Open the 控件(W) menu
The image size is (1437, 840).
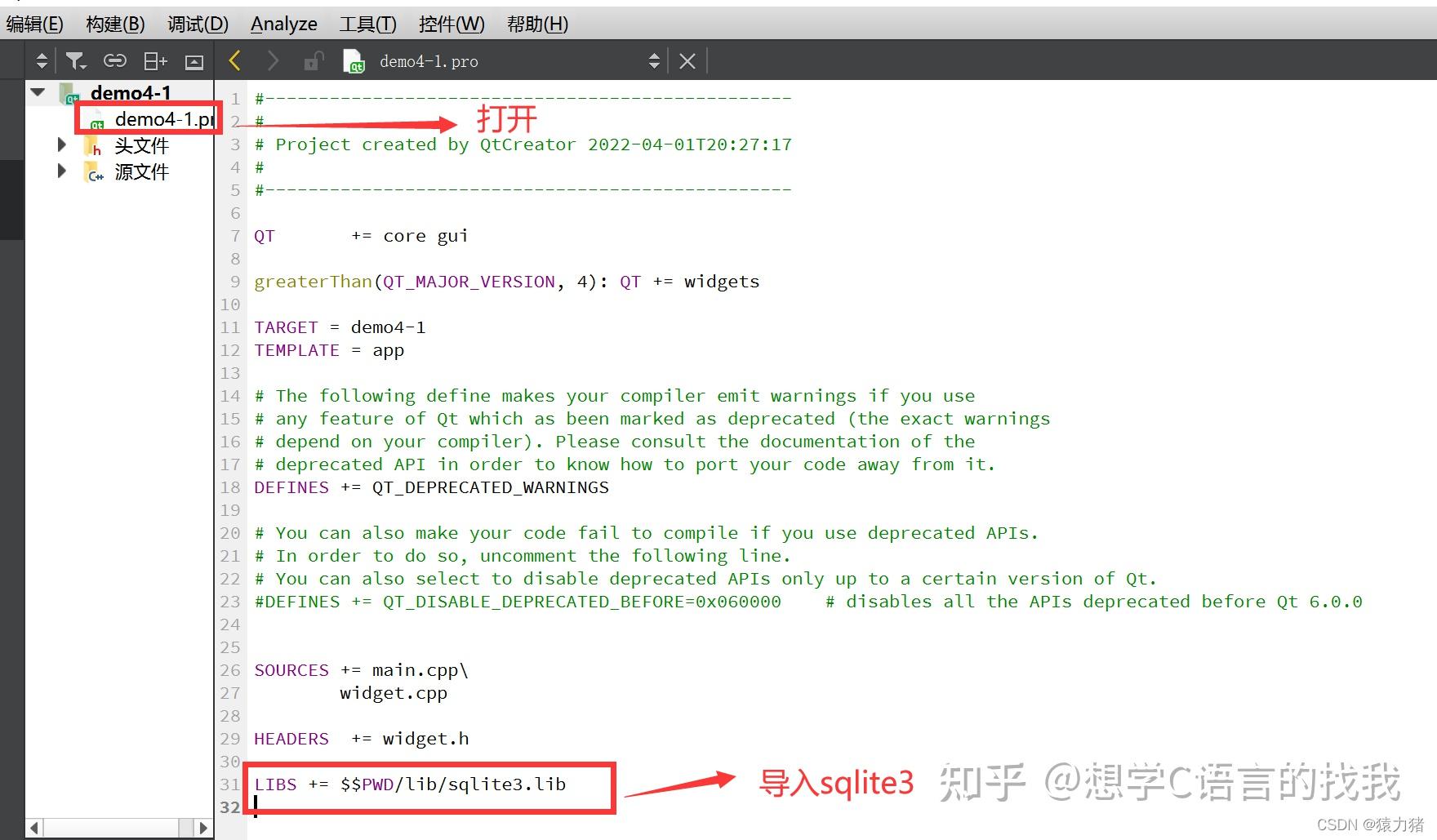451,24
